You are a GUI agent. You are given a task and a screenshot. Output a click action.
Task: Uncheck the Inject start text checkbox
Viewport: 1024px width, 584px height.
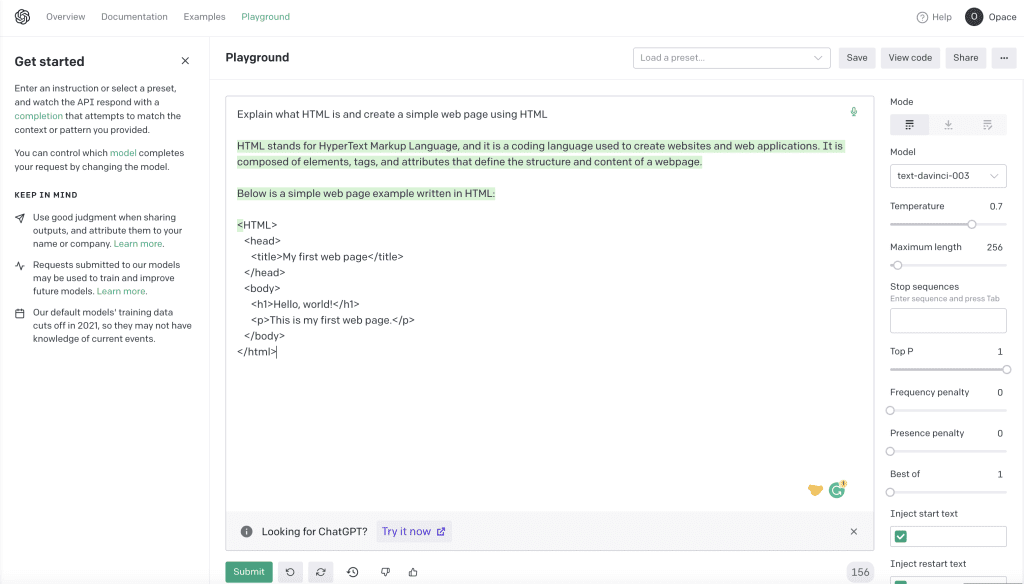[x=901, y=537]
